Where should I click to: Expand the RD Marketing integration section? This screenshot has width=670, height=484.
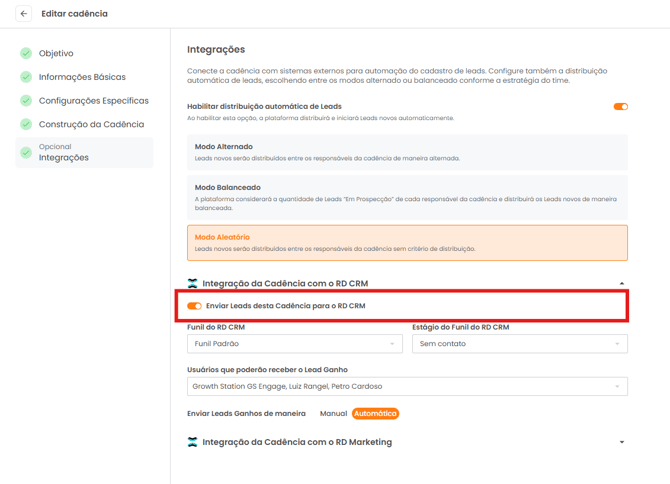pos(622,442)
